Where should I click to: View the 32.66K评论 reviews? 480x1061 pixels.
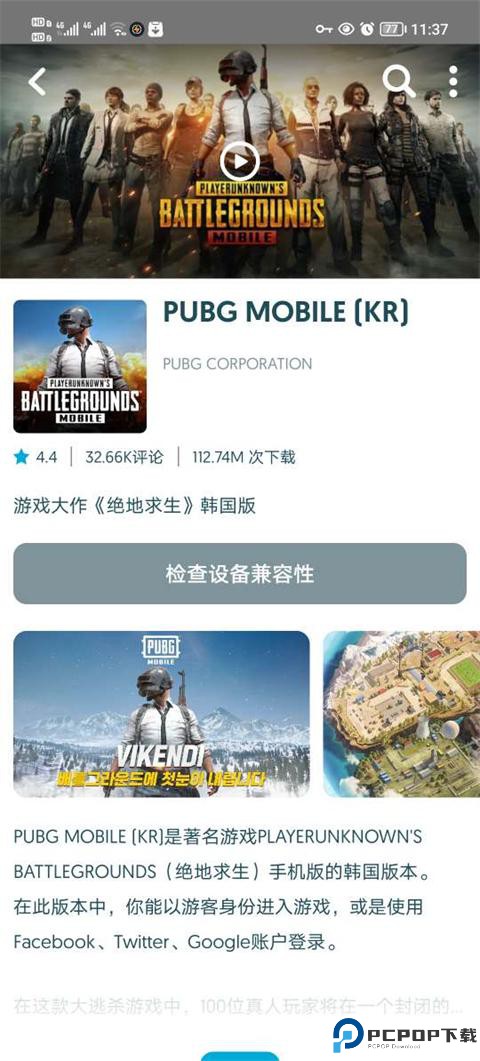(x=125, y=457)
